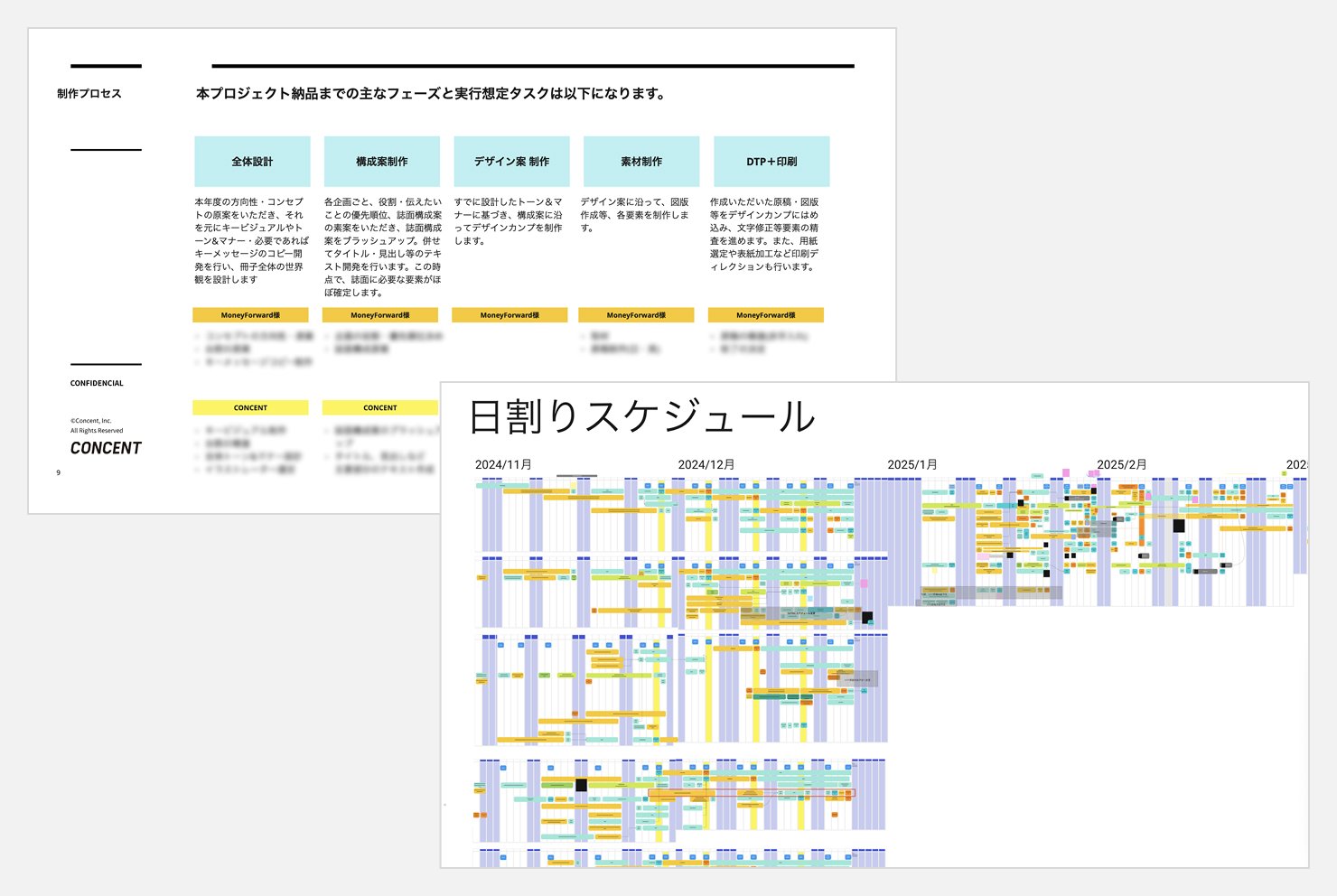Click the CONCENT logo at bottom left

(x=106, y=448)
